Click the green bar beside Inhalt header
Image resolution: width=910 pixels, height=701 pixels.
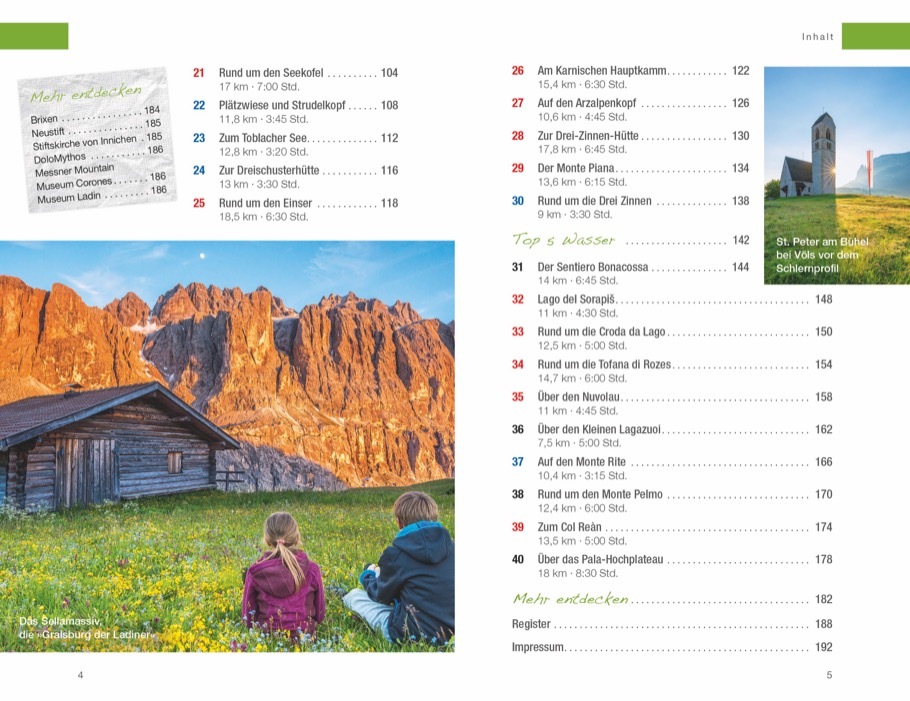pos(875,37)
